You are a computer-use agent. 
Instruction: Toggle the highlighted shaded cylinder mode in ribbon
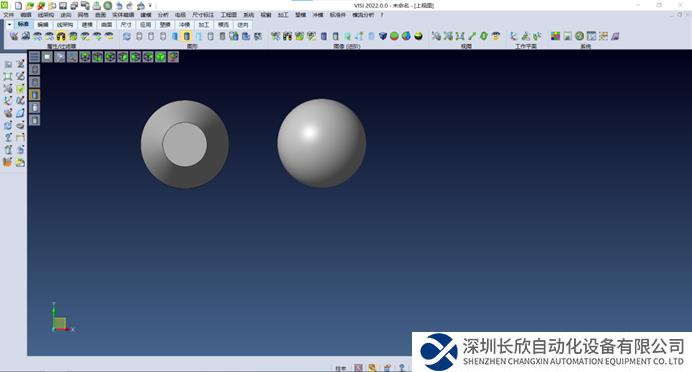click(187, 36)
